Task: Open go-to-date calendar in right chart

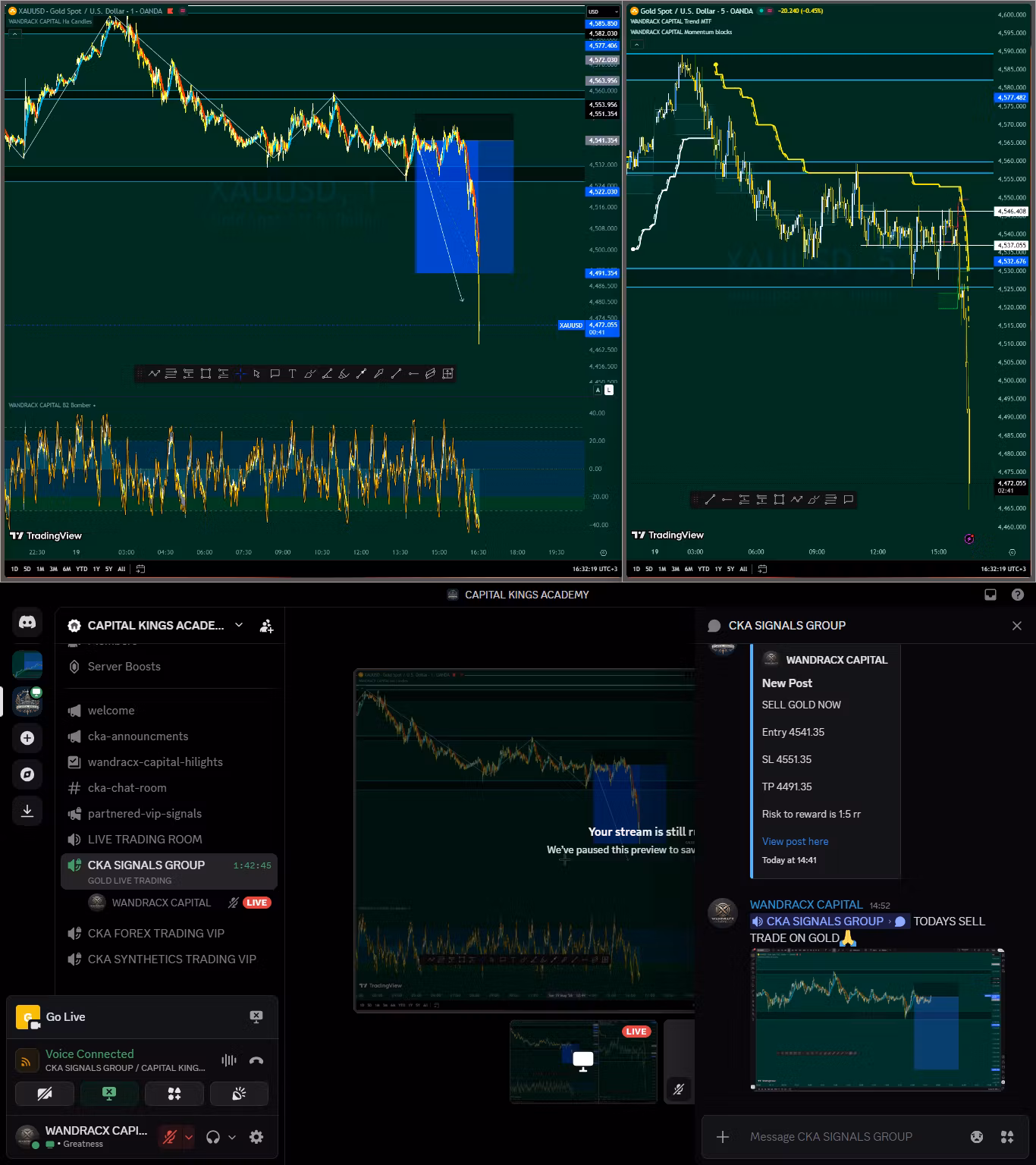Action: point(762,569)
